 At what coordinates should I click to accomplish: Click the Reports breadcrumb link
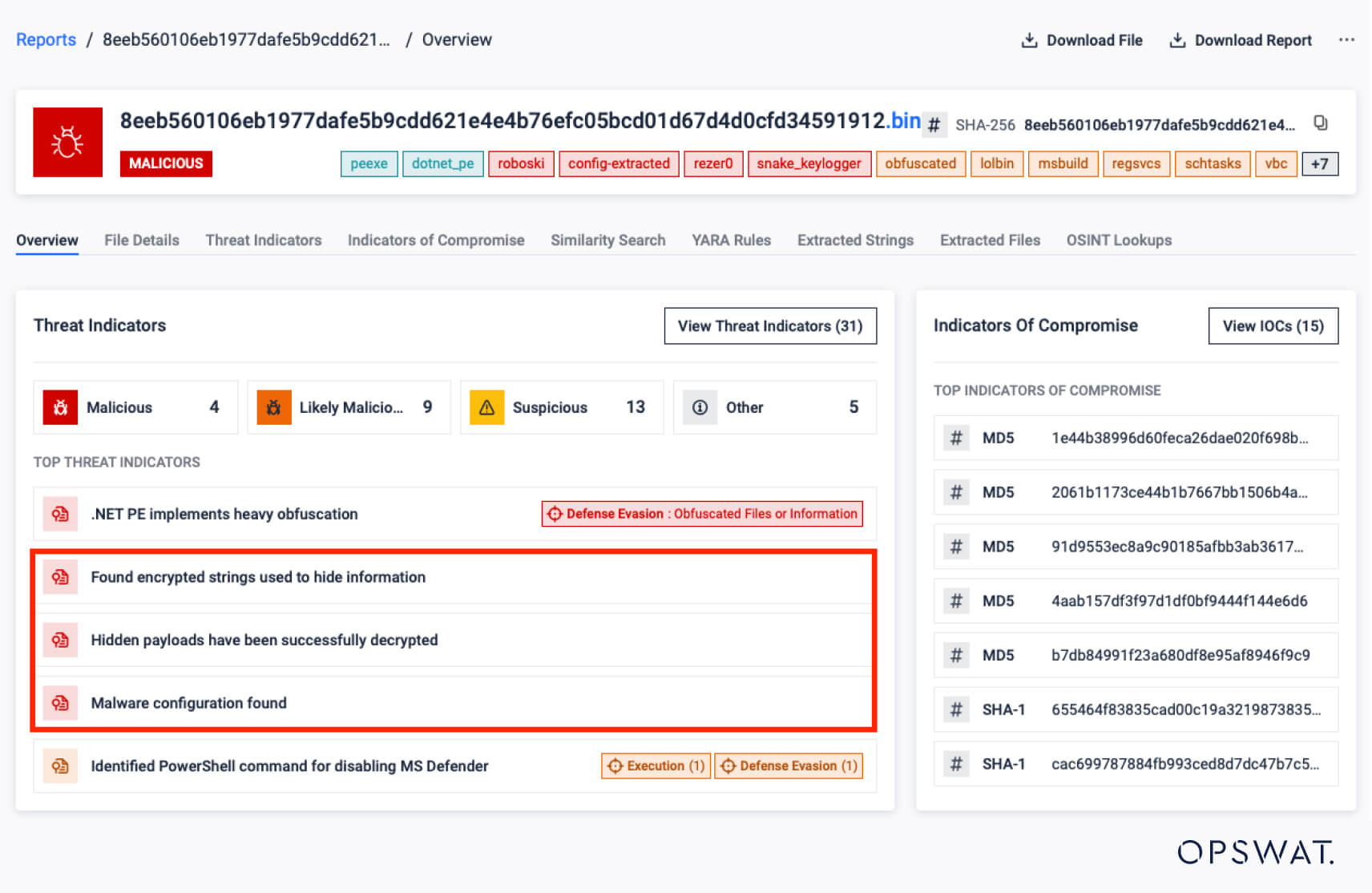(x=46, y=40)
